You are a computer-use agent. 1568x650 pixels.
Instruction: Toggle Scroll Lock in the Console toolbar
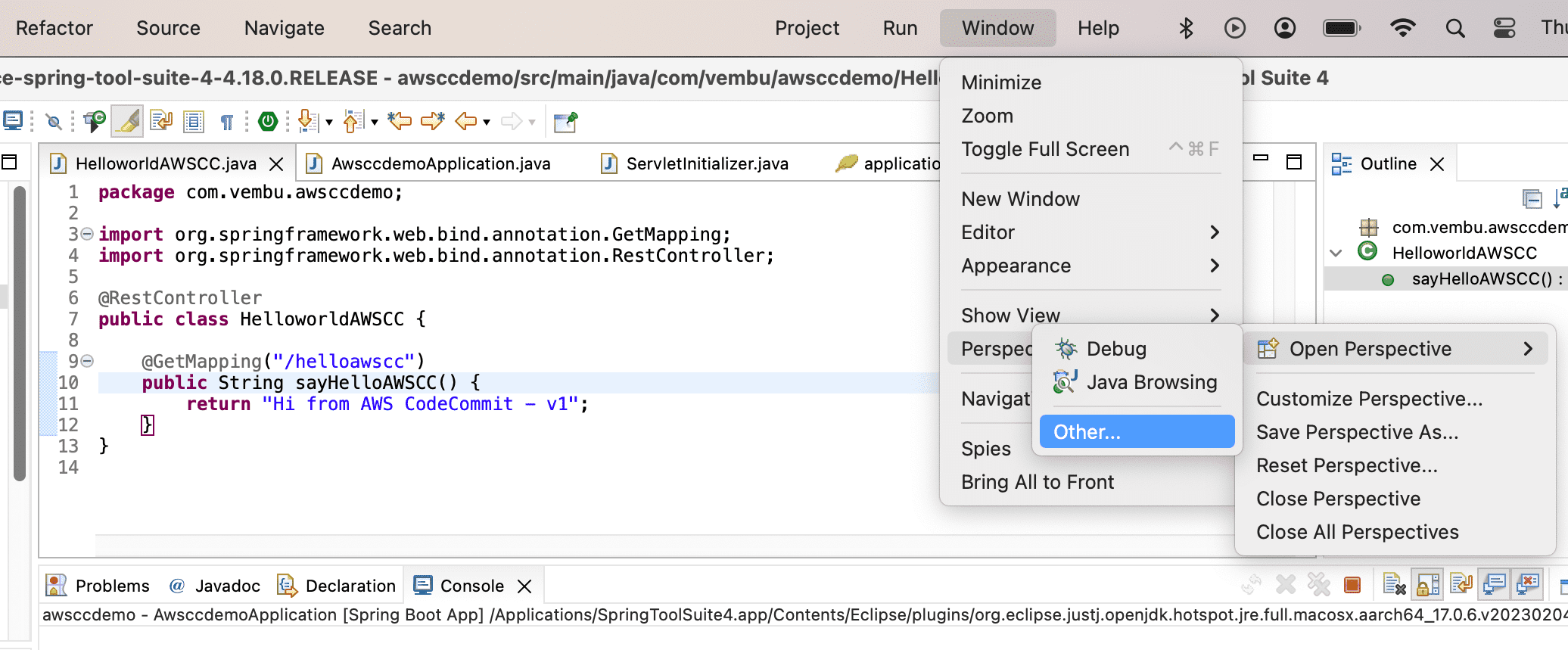(x=1428, y=584)
